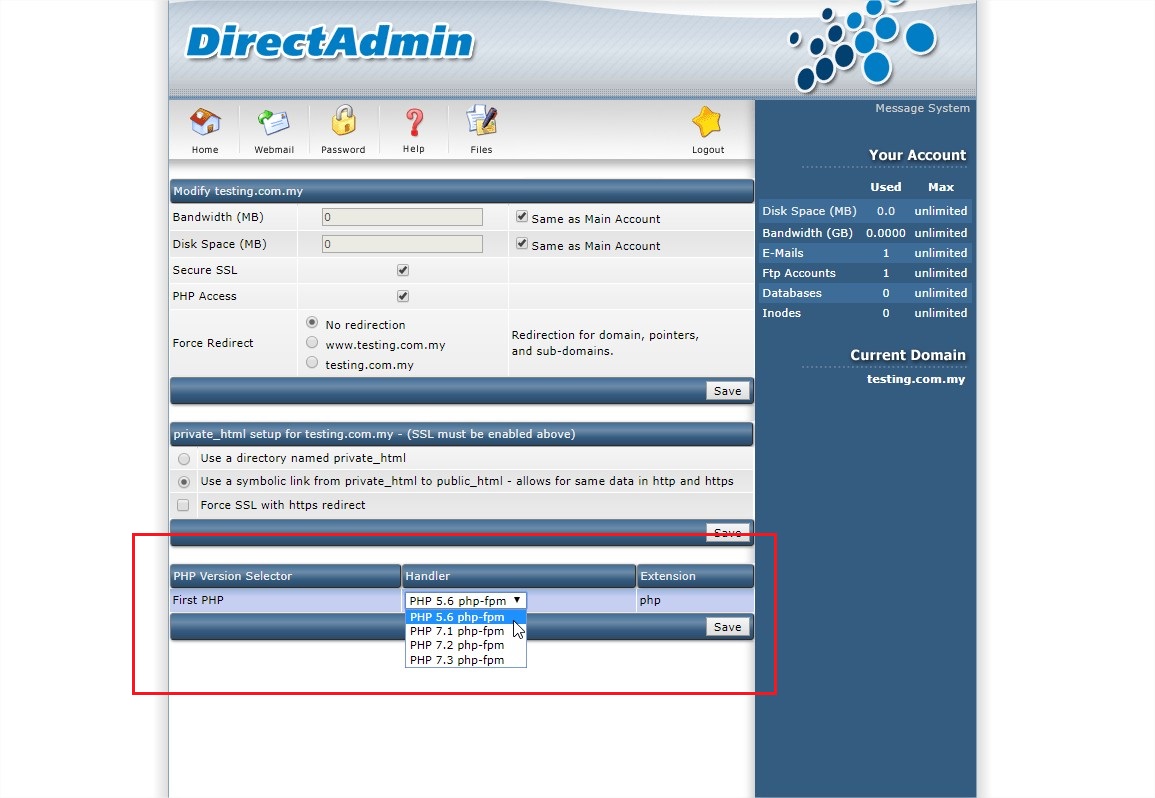Save the PHP Version Selector settings
Image resolution: width=1155 pixels, height=798 pixels.
(728, 627)
